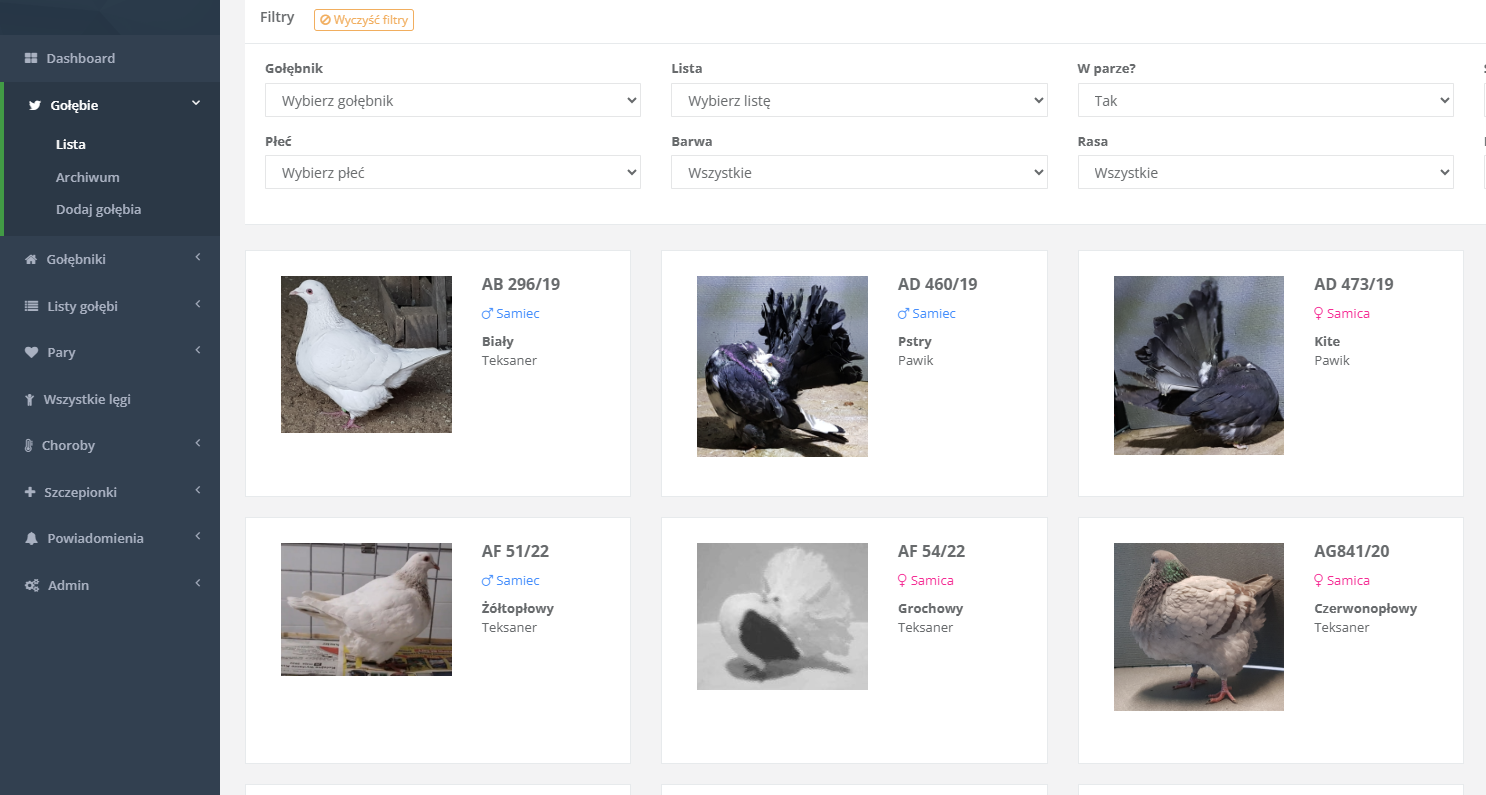Switch to the Archiwum section
This screenshot has width=1486, height=795.
[89, 176]
